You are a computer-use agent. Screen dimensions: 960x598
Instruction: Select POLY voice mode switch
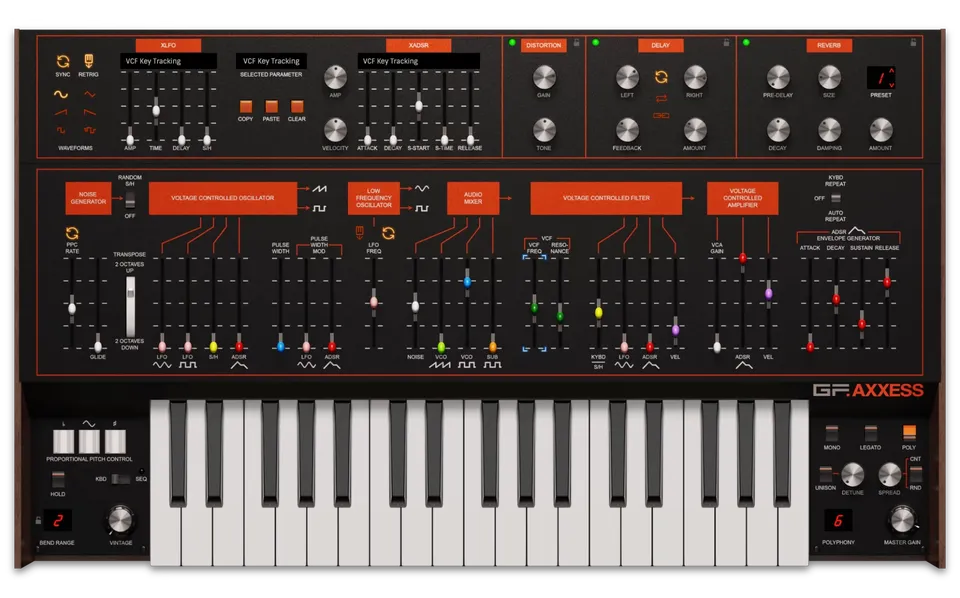909,433
